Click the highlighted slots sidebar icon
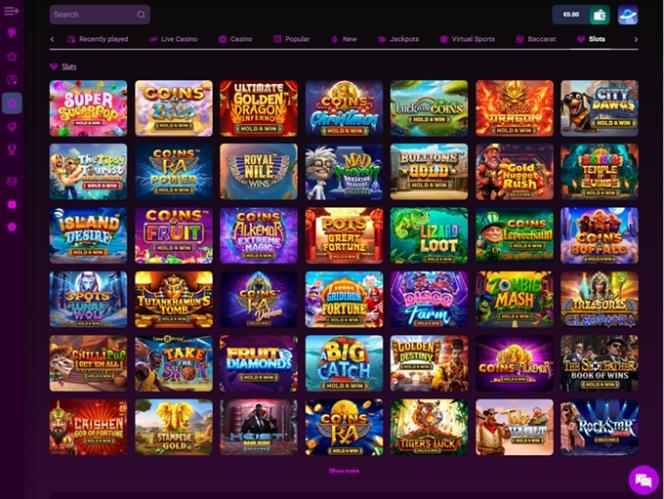 click(x=12, y=103)
